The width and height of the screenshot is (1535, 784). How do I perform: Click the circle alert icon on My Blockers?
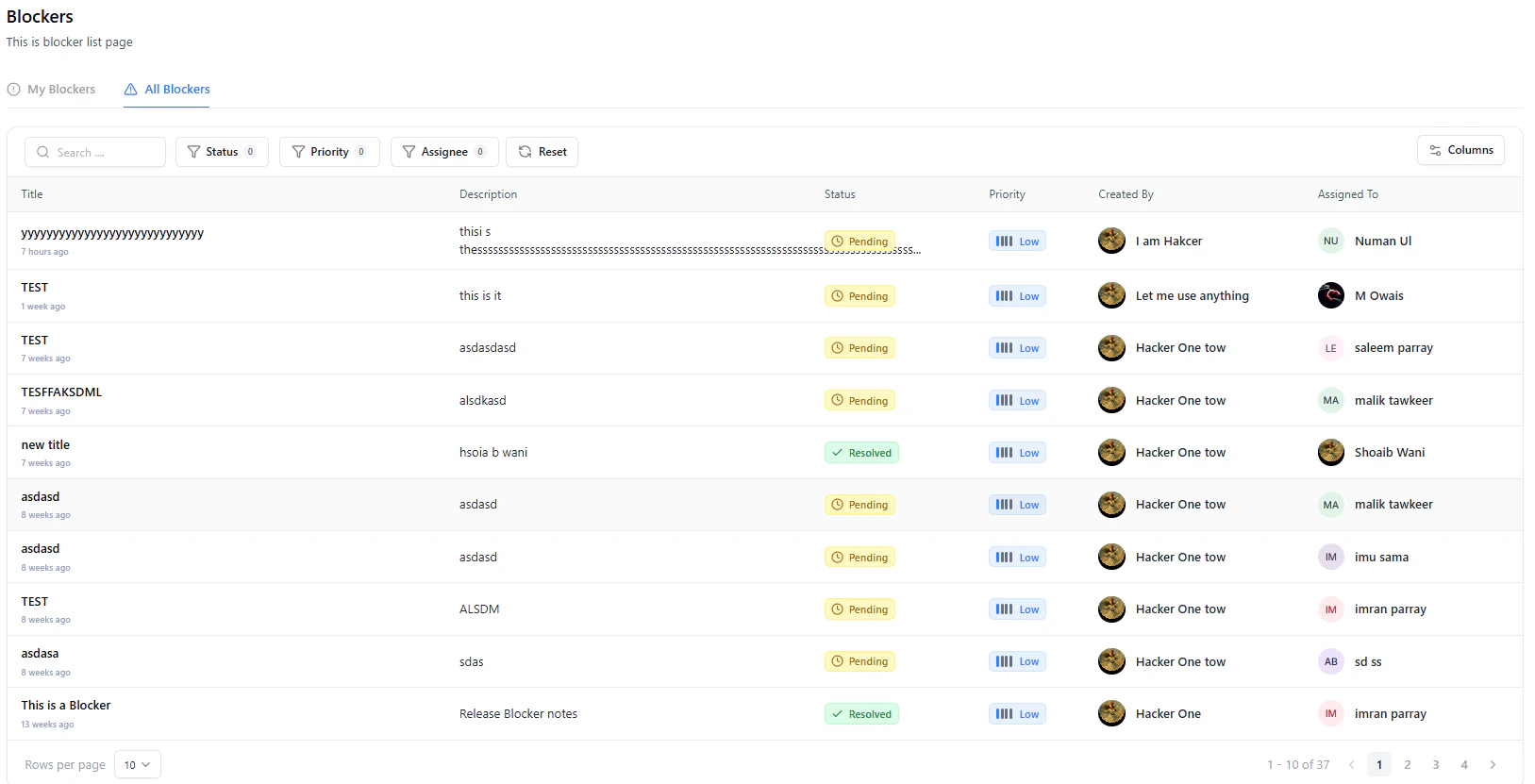point(14,90)
